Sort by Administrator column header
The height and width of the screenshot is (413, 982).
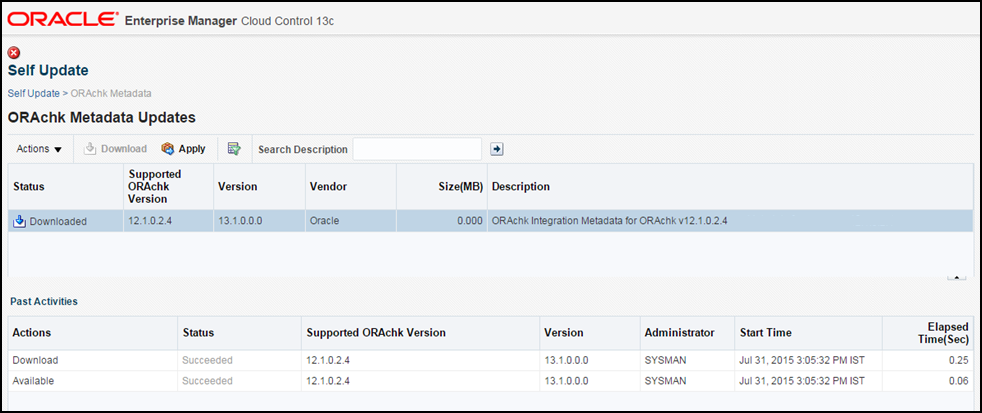pyautogui.click(x=687, y=333)
